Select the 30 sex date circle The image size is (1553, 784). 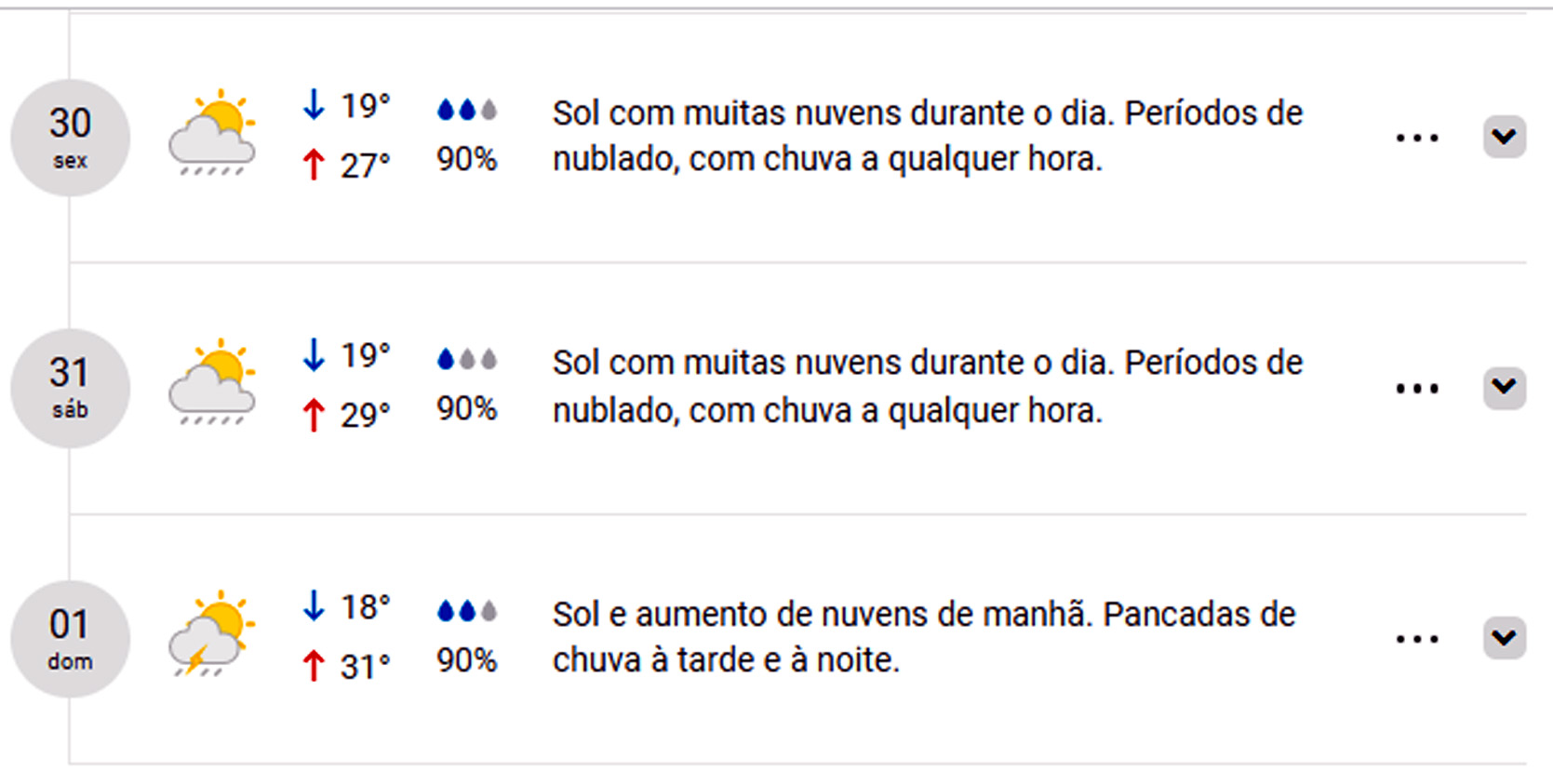pos(70,138)
